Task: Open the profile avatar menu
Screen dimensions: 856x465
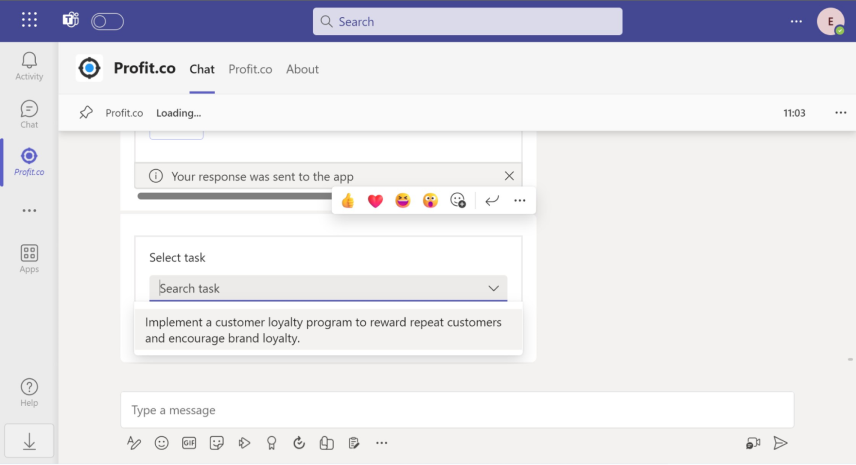Action: coord(830,21)
